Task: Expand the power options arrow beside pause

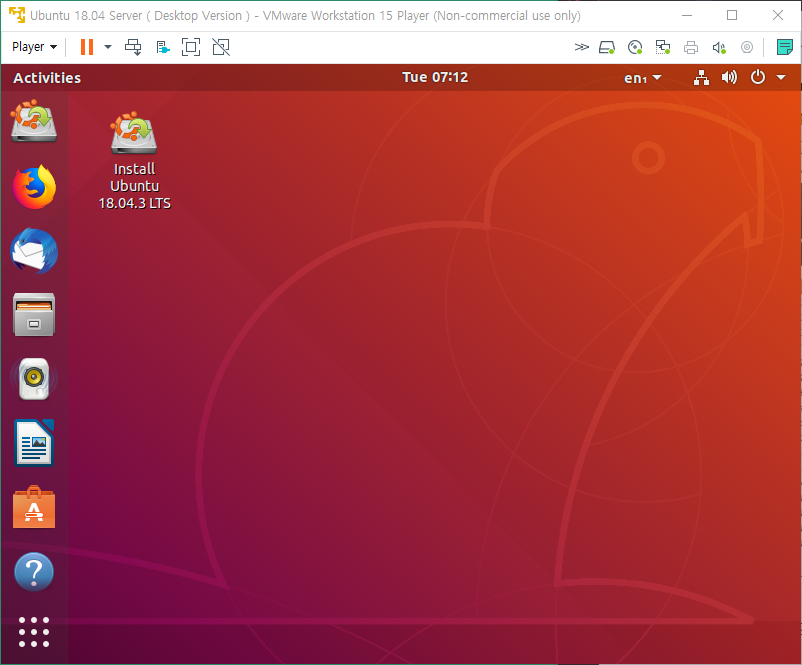Action: pos(107,47)
